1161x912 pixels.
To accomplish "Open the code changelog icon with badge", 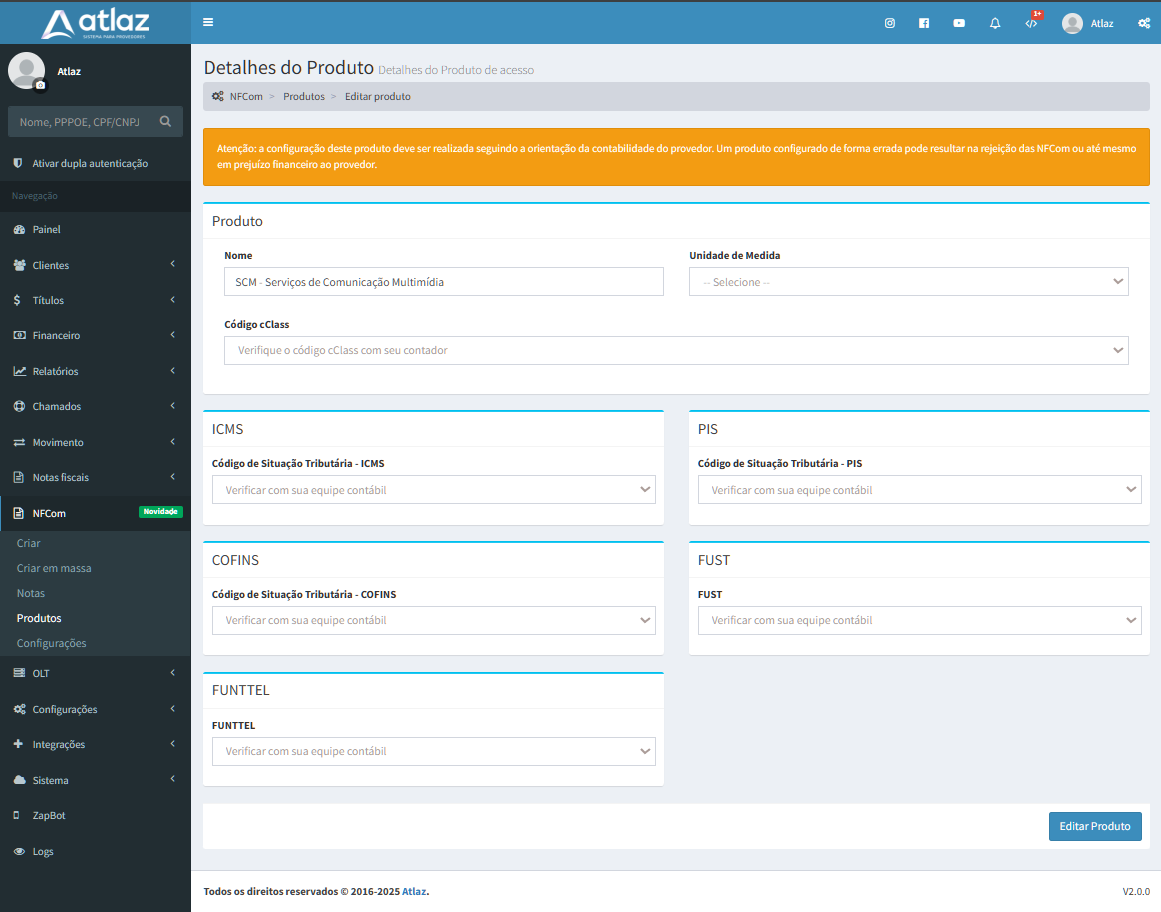I will coord(1031,23).
